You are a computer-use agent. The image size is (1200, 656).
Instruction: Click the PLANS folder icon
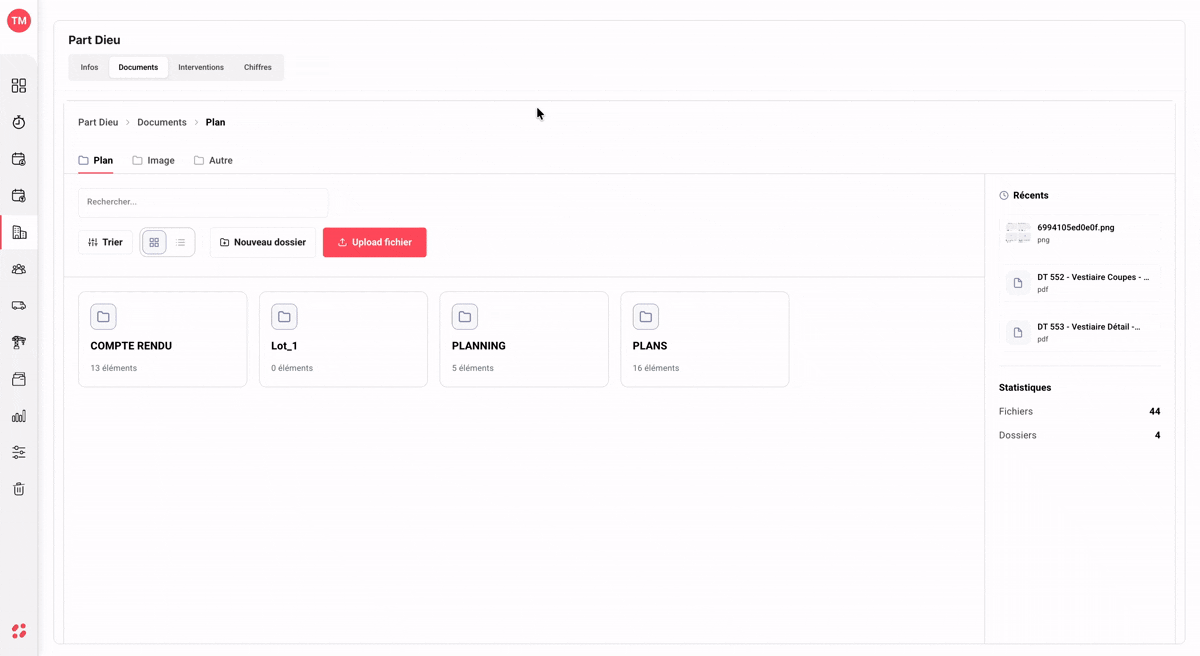[x=646, y=317]
